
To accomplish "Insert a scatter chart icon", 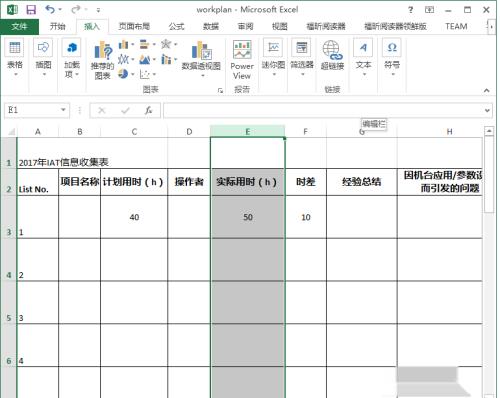I will pyautogui.click(x=145, y=74).
